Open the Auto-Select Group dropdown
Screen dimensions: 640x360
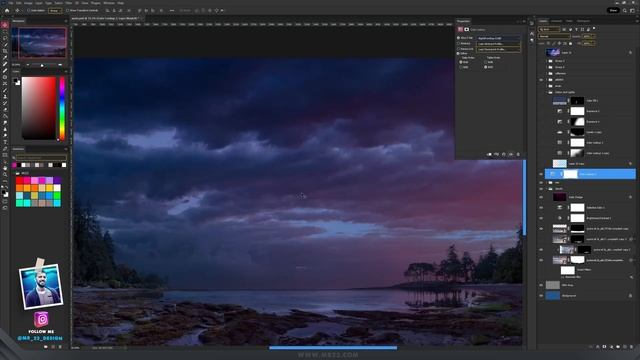(54, 10)
